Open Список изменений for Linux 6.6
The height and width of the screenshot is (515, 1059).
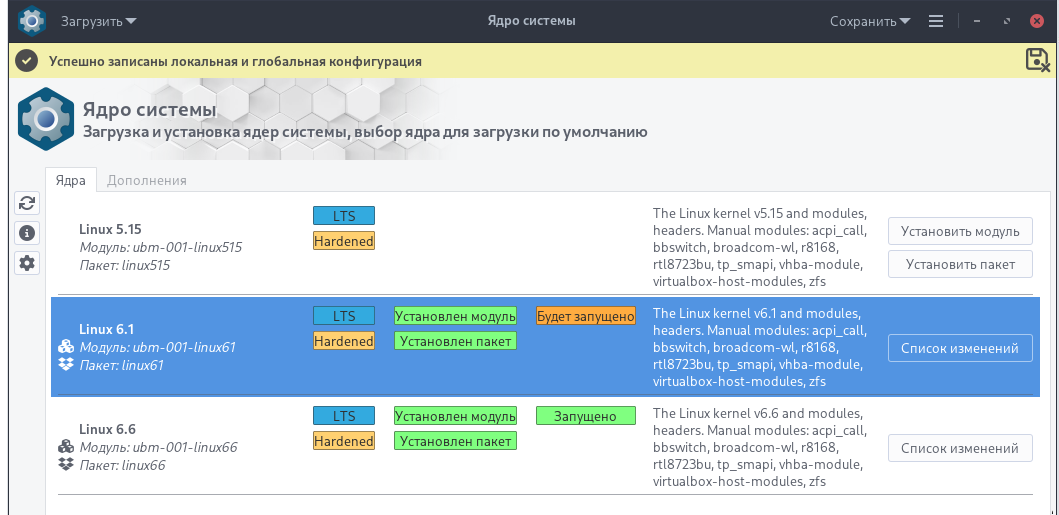tap(960, 448)
